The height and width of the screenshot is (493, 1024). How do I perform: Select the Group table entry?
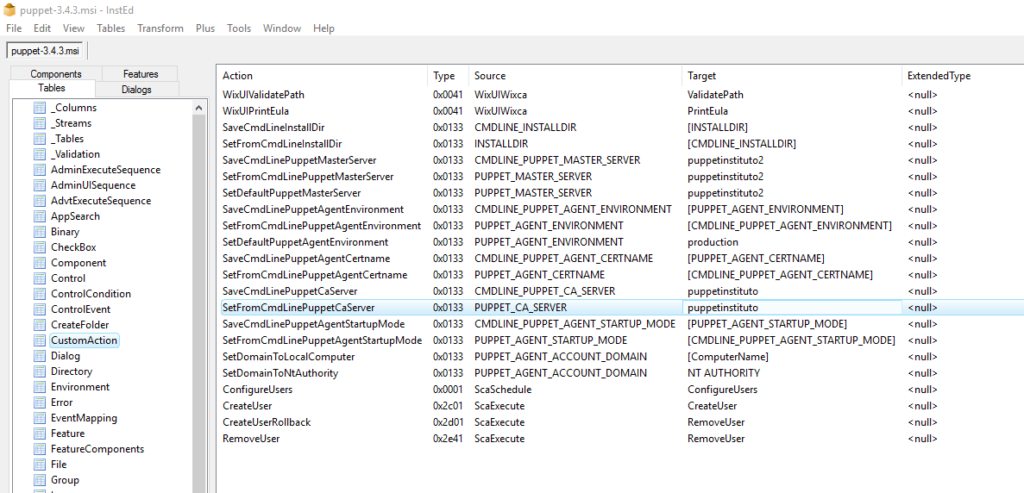point(65,480)
